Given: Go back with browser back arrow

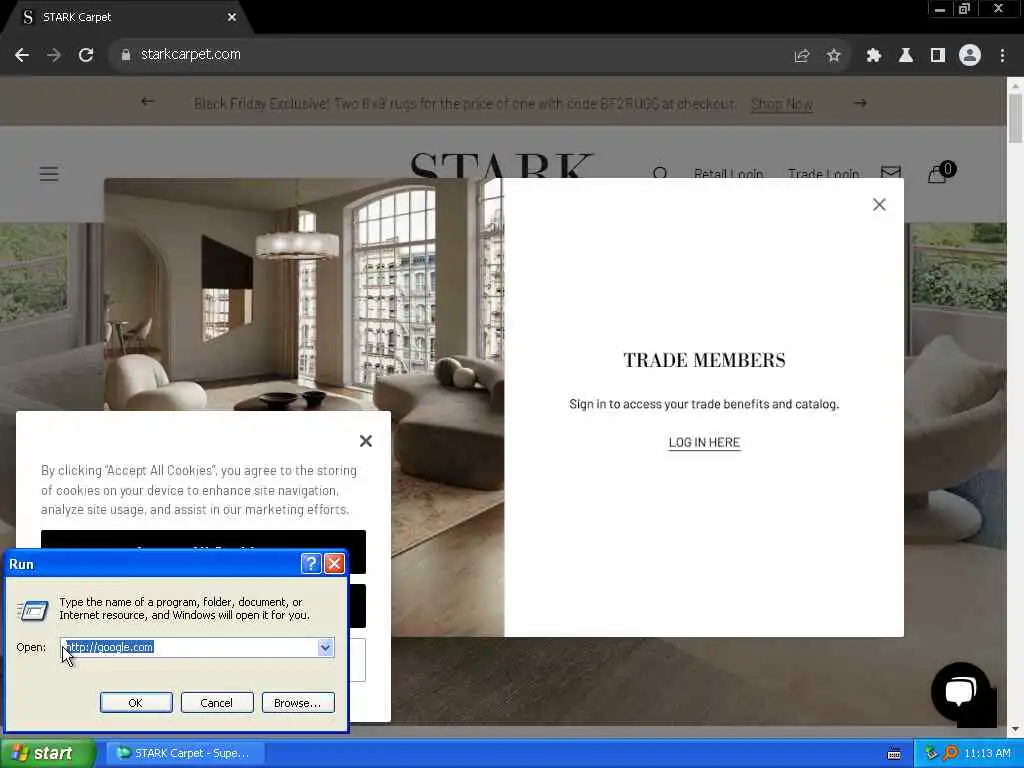Looking at the screenshot, I should pyautogui.click(x=22, y=55).
